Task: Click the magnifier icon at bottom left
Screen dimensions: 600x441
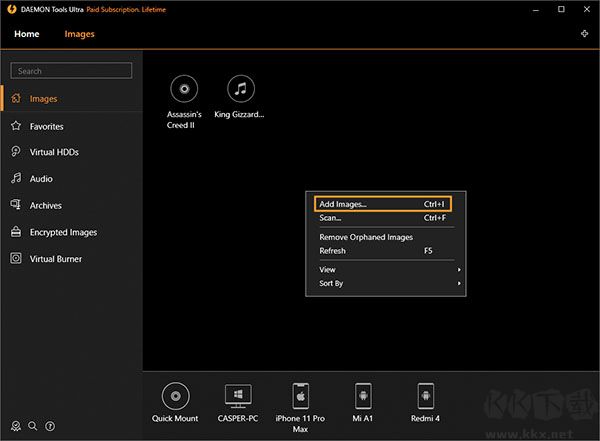Action: (x=33, y=426)
